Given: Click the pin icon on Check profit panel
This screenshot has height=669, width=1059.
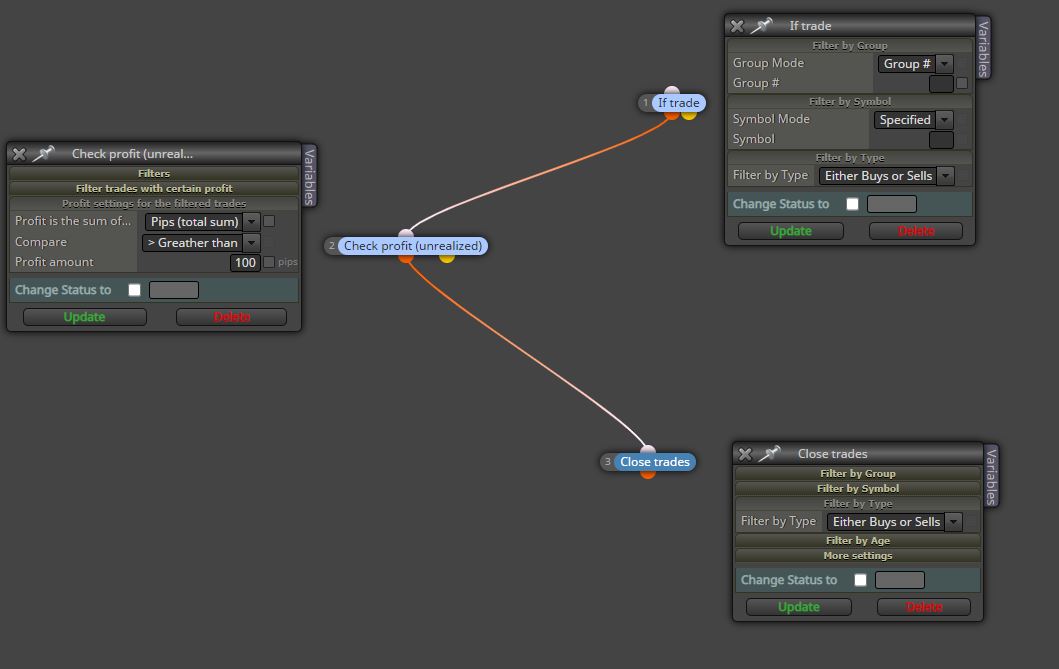Looking at the screenshot, I should click(43, 154).
